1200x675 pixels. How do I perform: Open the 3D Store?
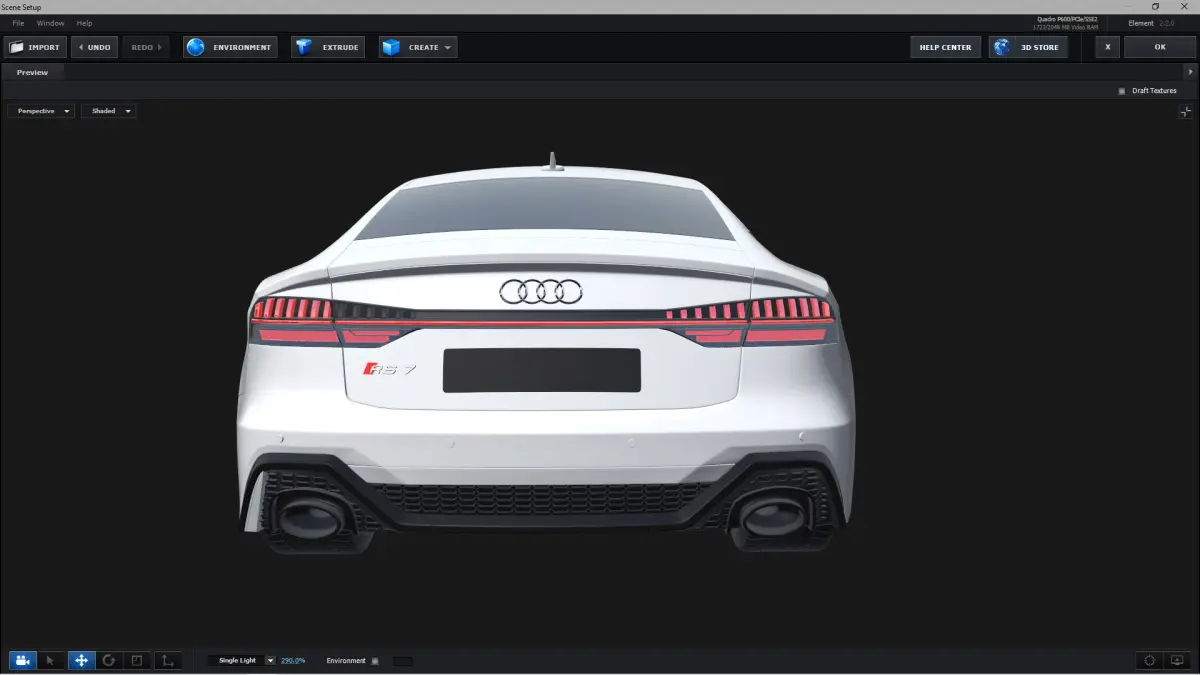(x=1028, y=47)
